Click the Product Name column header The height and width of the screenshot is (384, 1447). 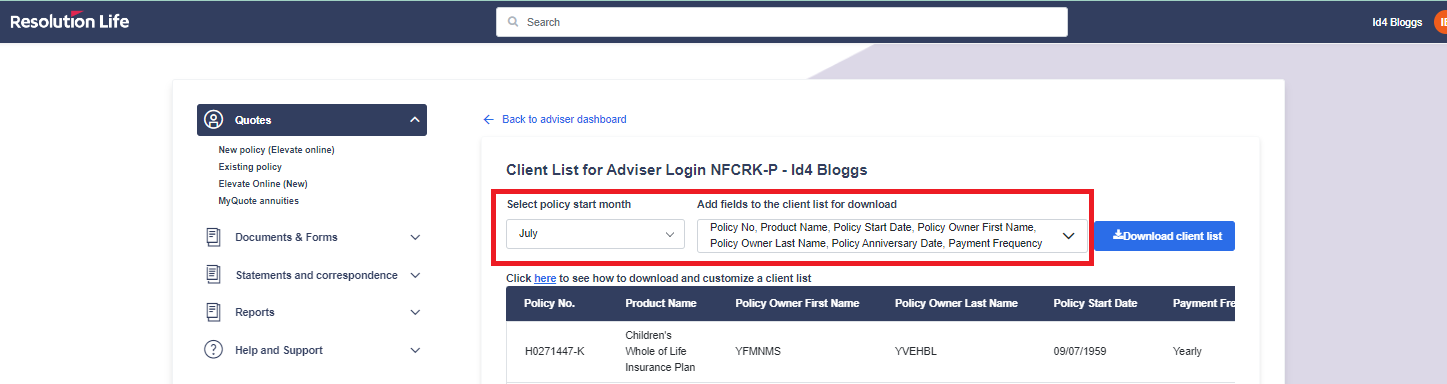click(661, 303)
